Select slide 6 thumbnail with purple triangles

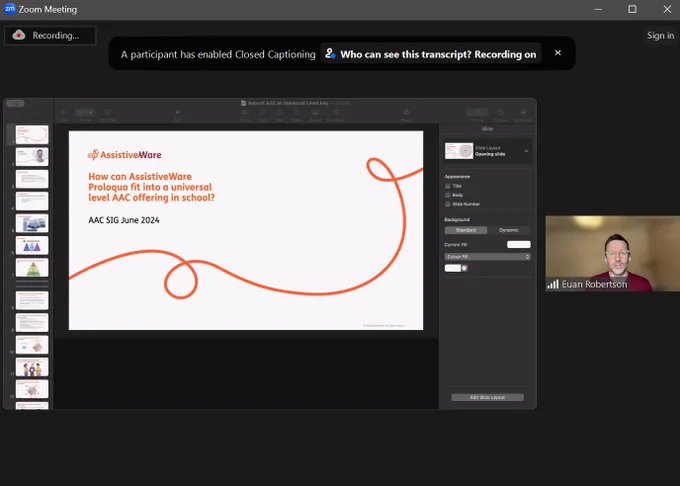point(32,245)
